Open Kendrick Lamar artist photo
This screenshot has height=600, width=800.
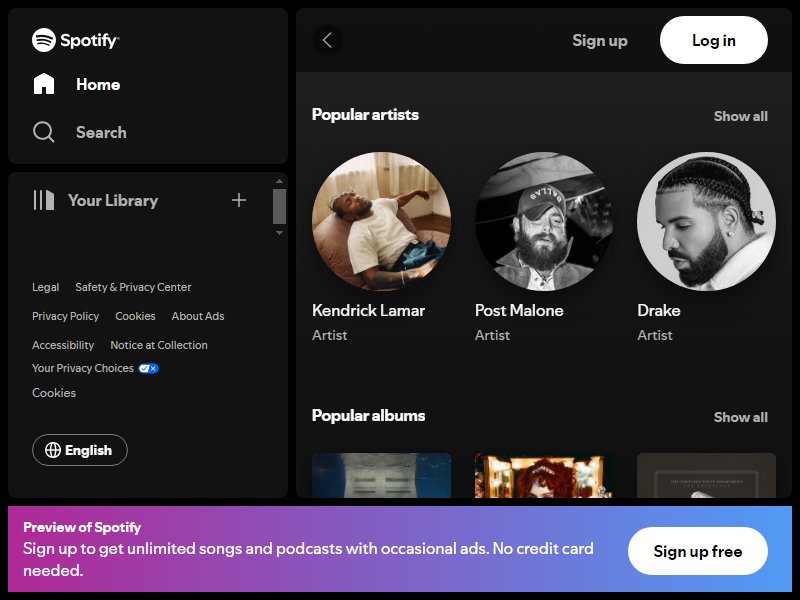382,221
